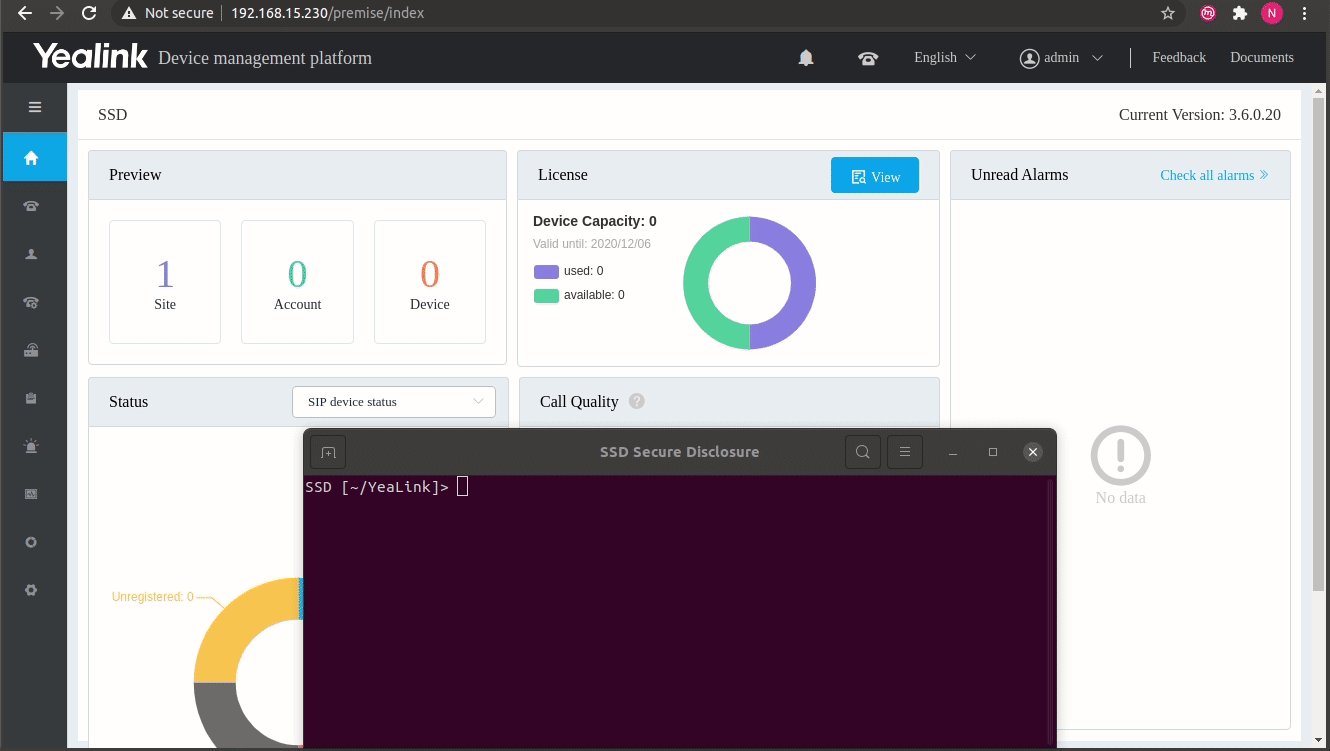Click the pink extension icon in browser toolbar

tap(1208, 13)
